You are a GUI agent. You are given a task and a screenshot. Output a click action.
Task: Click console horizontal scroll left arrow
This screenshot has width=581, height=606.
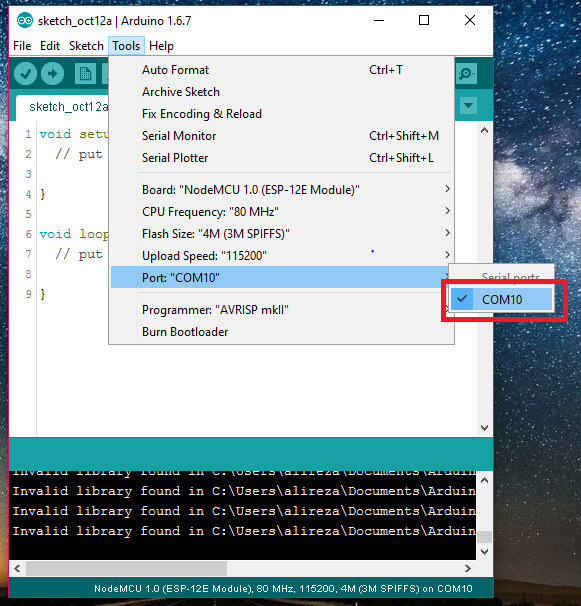point(17,569)
